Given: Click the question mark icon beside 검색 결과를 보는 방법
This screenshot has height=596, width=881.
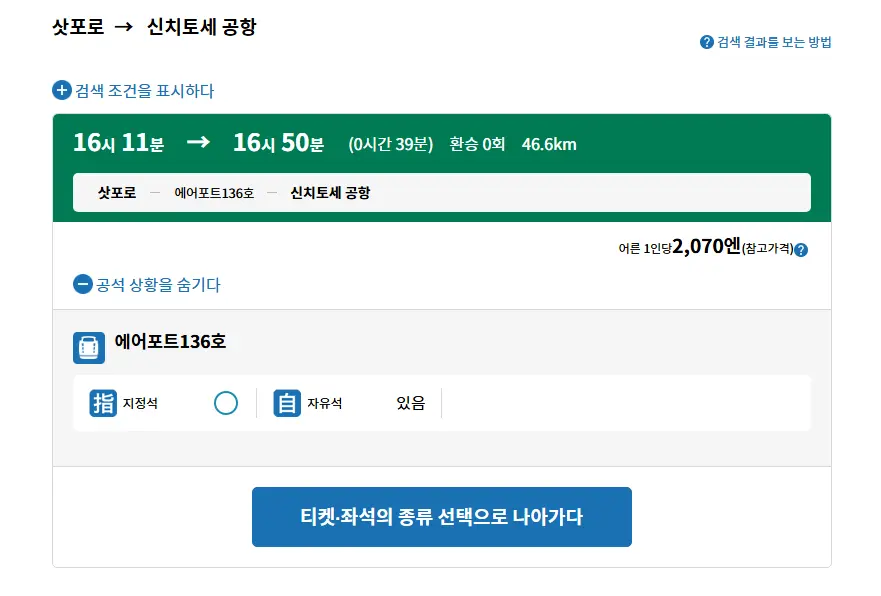Looking at the screenshot, I should pos(706,42).
